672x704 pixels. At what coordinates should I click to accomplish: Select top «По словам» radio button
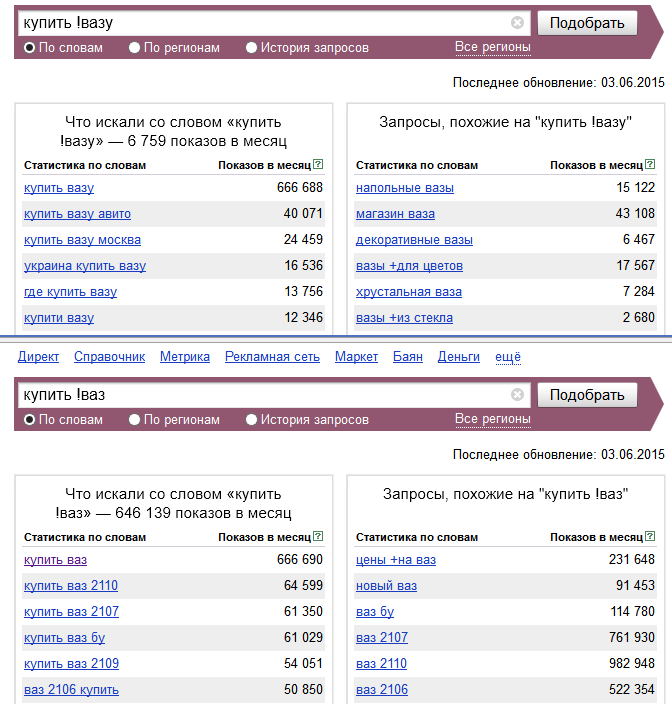point(29,48)
